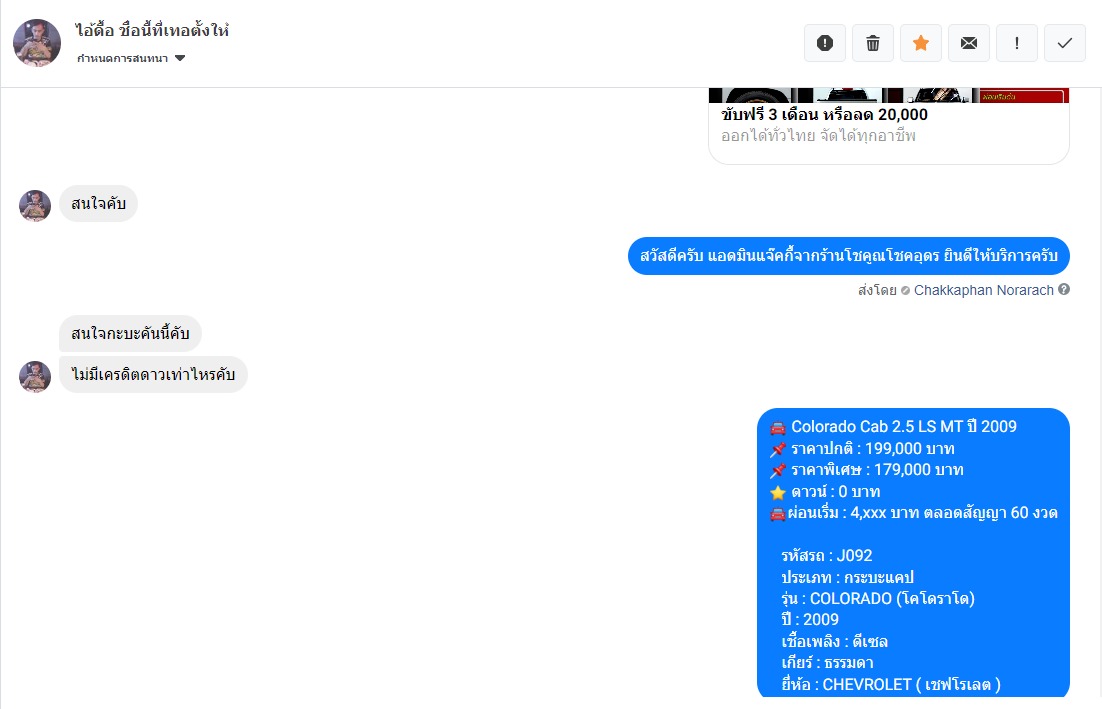Image resolution: width=1102 pixels, height=709 pixels.
Task: Open the ad card ขับฟรี 3 เดือน
Action: point(889,125)
